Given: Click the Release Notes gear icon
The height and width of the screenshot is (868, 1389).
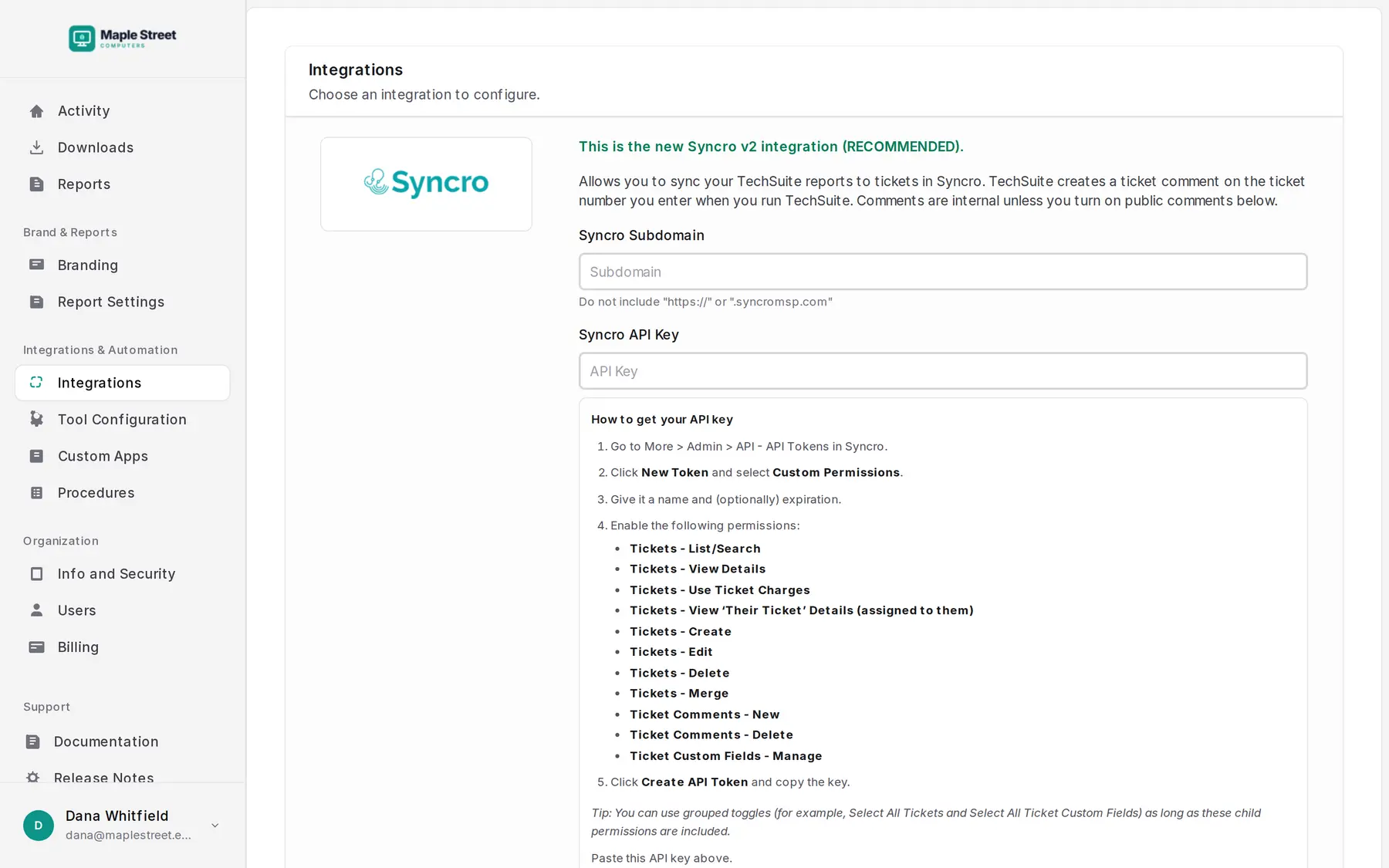Looking at the screenshot, I should click(32, 778).
